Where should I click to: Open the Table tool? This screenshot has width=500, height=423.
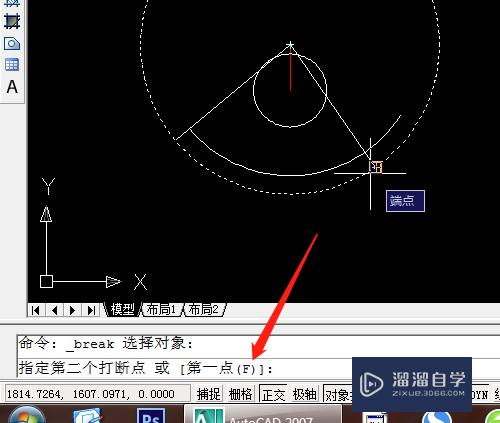[x=12, y=65]
